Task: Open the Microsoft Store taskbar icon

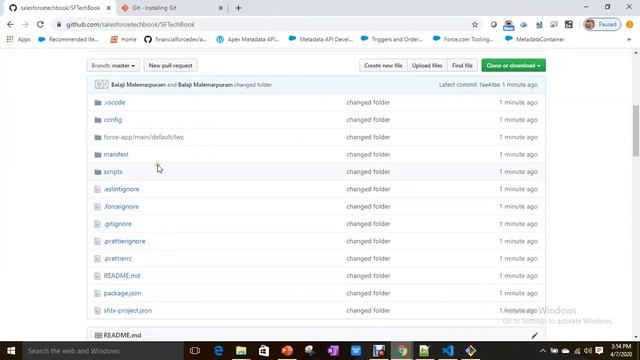Action: click(x=264, y=351)
